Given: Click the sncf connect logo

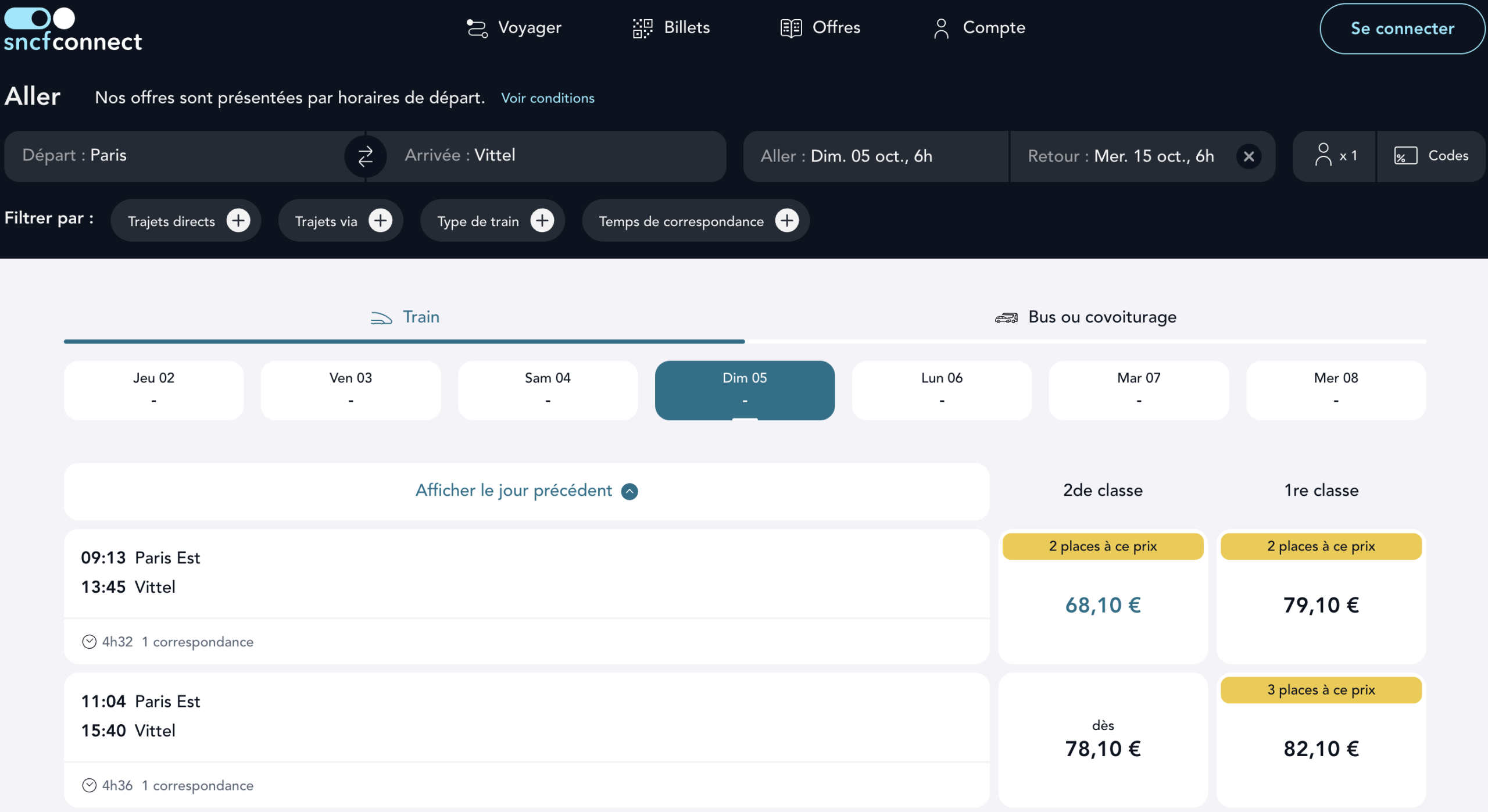Looking at the screenshot, I should [73, 30].
